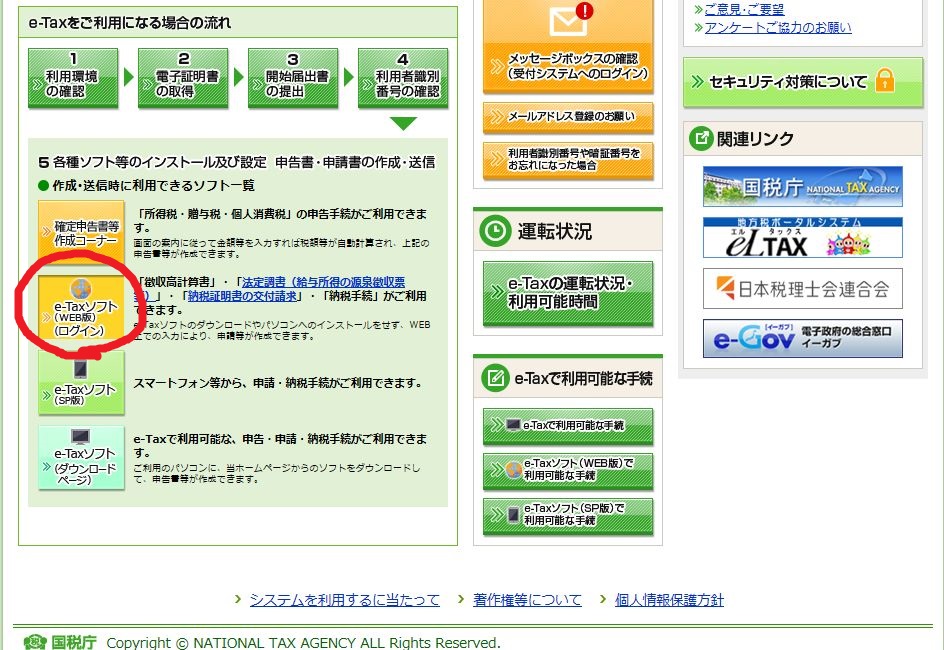Click the phone icon on SP版で利用可能な手続 button
The height and width of the screenshot is (650, 944).
coord(513,515)
